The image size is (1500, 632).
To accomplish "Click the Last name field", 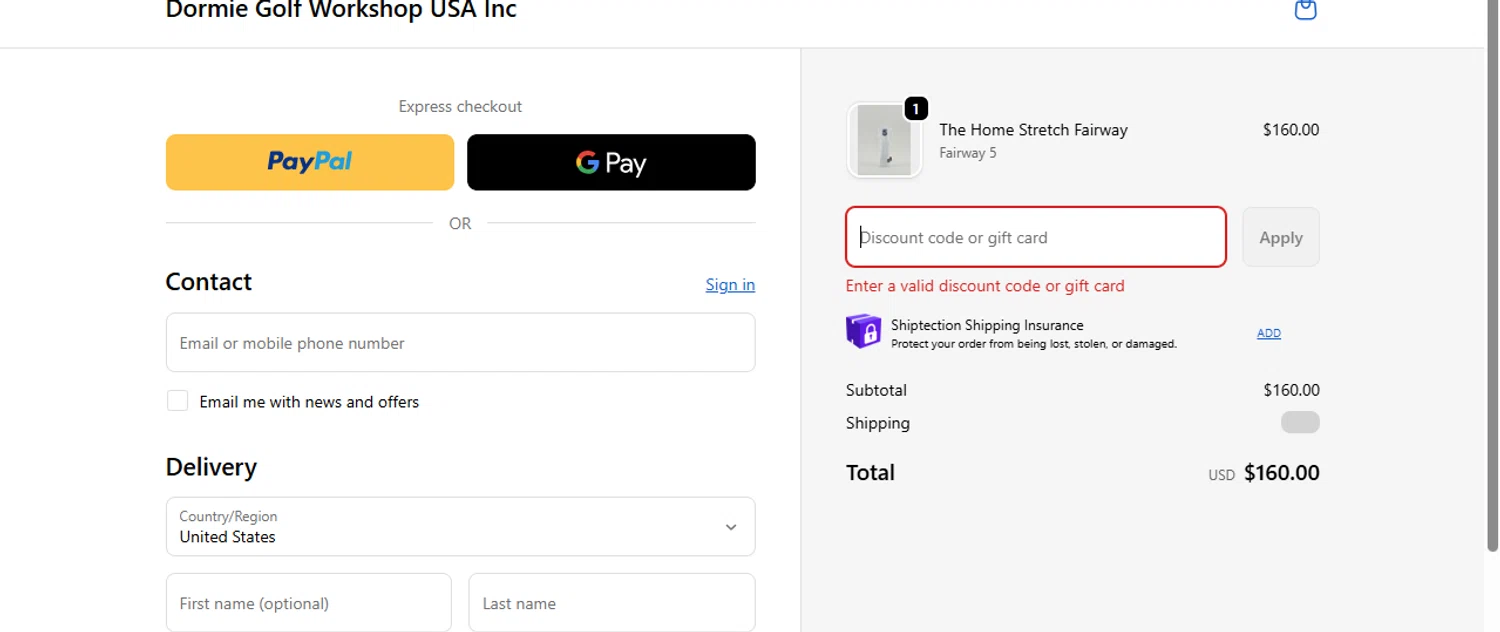I will click(611, 603).
